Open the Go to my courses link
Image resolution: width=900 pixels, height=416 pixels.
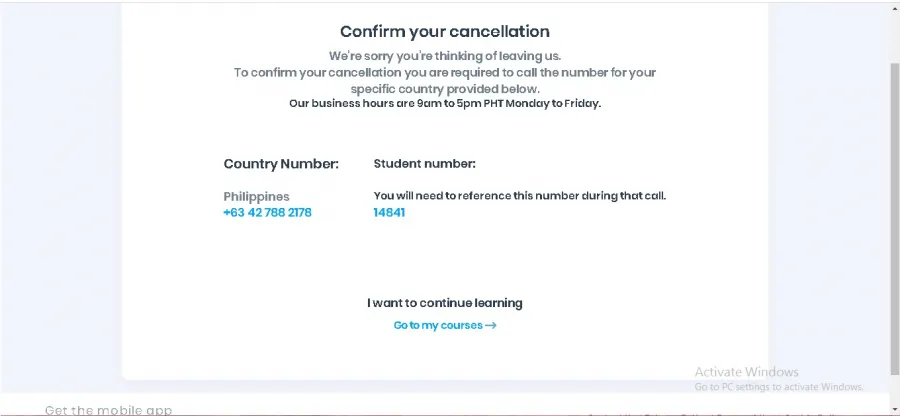click(439, 325)
